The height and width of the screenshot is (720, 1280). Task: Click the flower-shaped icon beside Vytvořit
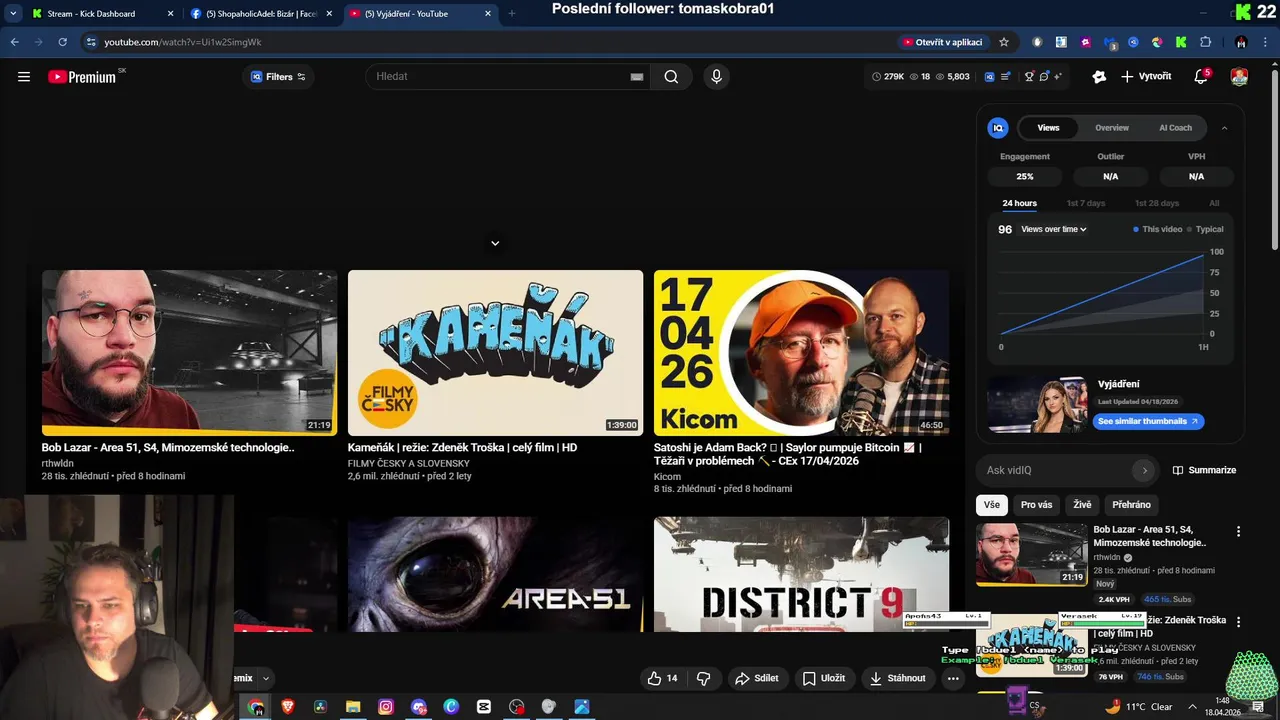[1099, 76]
